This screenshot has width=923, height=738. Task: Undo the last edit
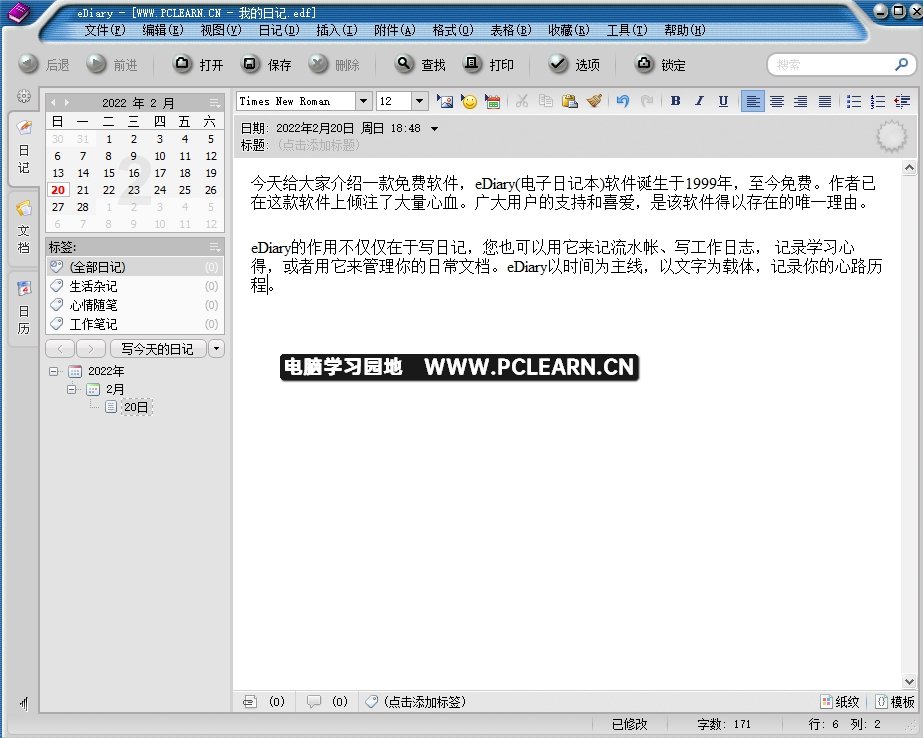623,101
